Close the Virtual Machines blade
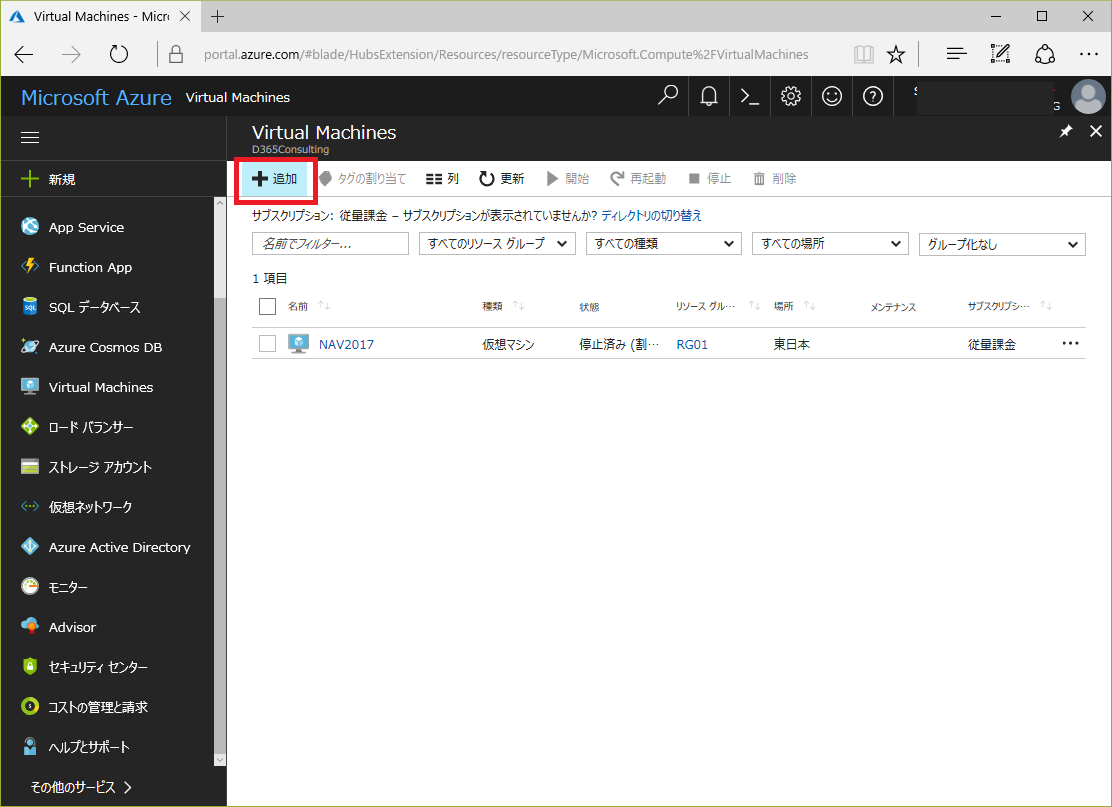The height and width of the screenshot is (807, 1112). pos(1096,131)
